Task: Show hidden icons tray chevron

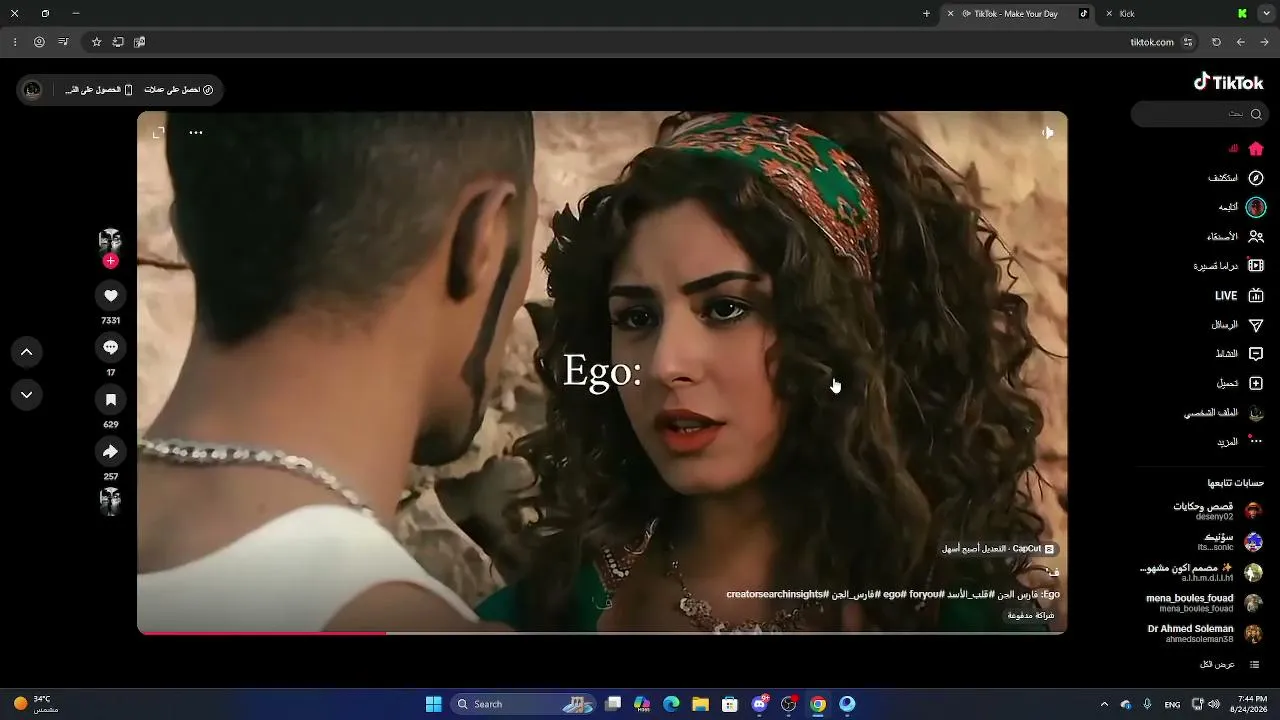Action: 1104,704
